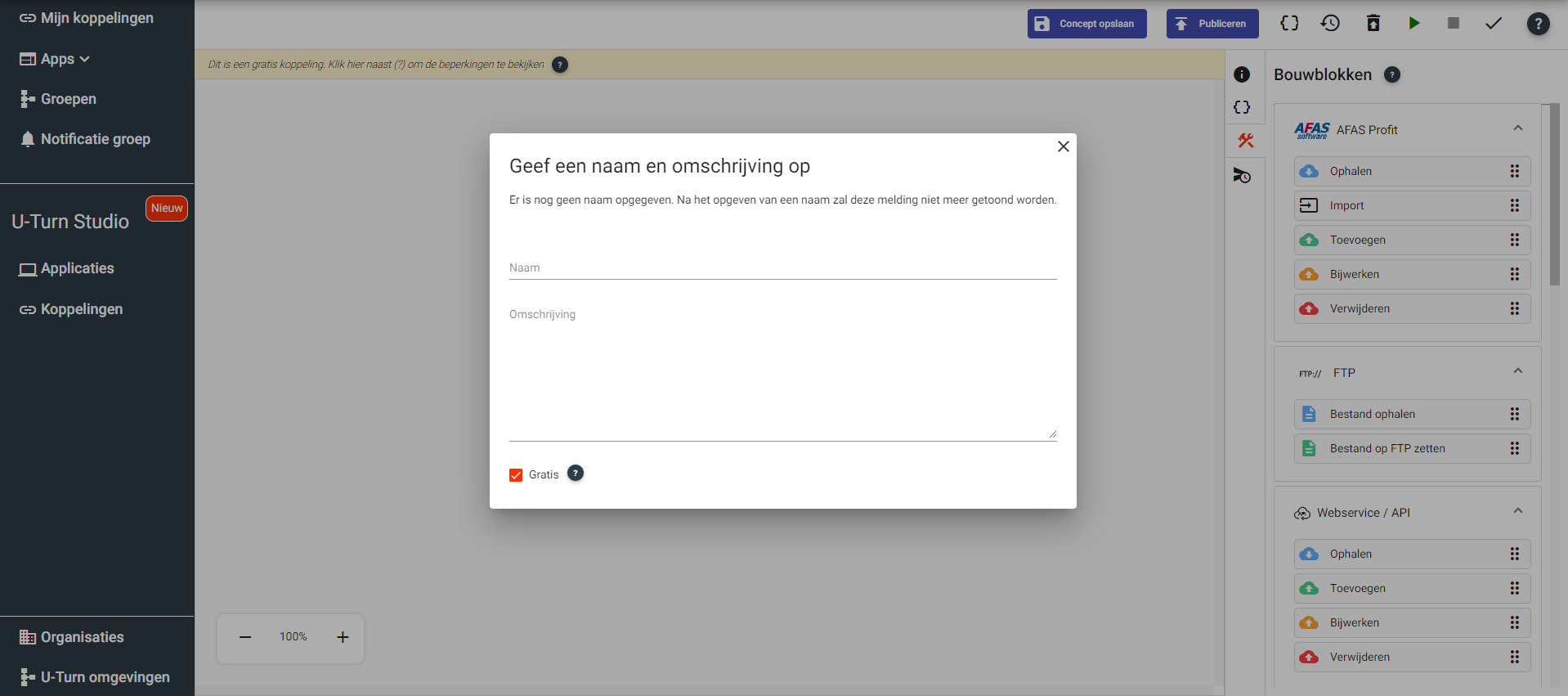Click the curly braces icon in top toolbar
This screenshot has width=1568, height=696.
tap(1289, 24)
